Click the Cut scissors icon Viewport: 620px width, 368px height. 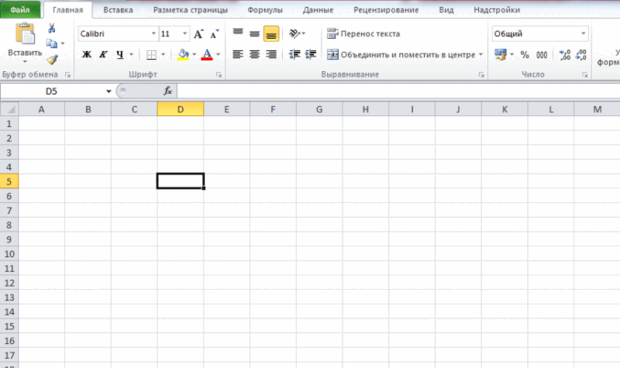tap(51, 28)
